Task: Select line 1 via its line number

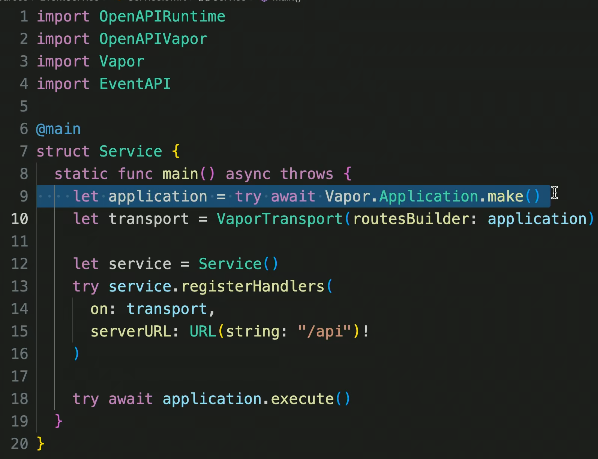Action: point(24,16)
